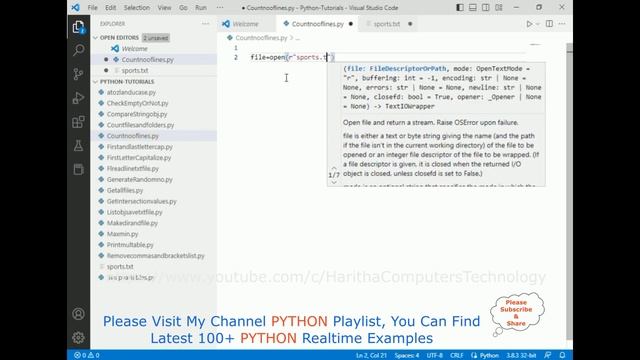Change UTF-8 file encoding
Viewport: 640px width, 360px height.
pos(434,355)
